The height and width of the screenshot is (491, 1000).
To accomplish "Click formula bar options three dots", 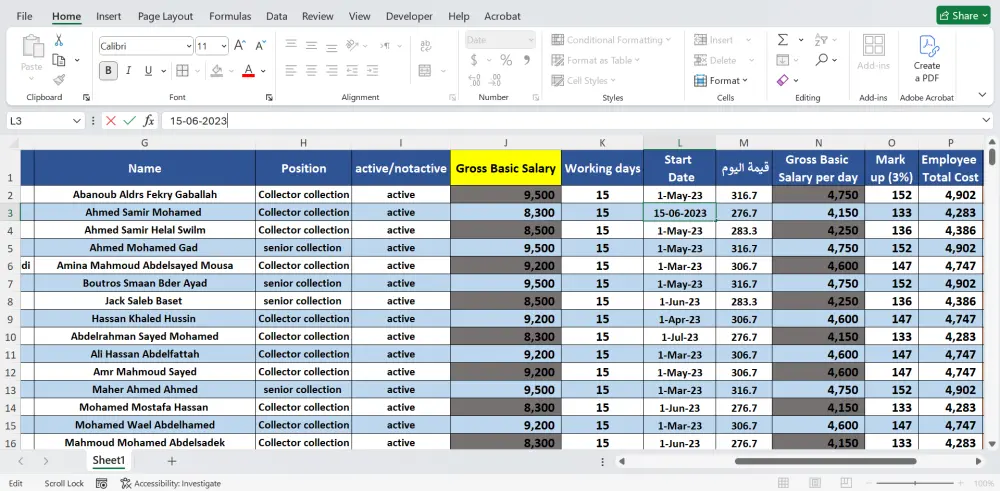I will pos(93,121).
